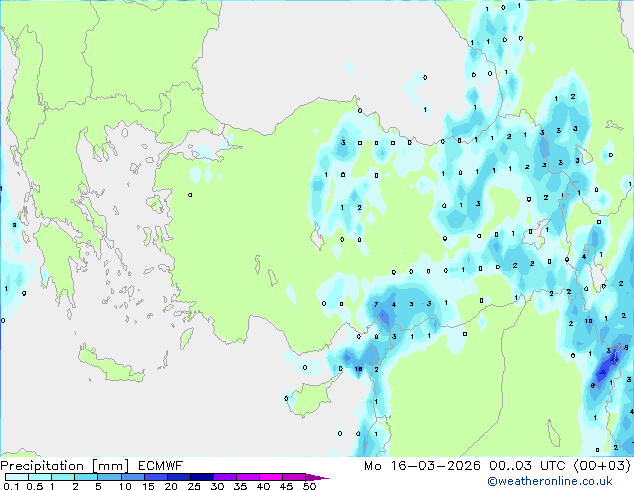Click the legend label "50"
Viewport: 634px width, 490px height.
[x=309, y=486]
